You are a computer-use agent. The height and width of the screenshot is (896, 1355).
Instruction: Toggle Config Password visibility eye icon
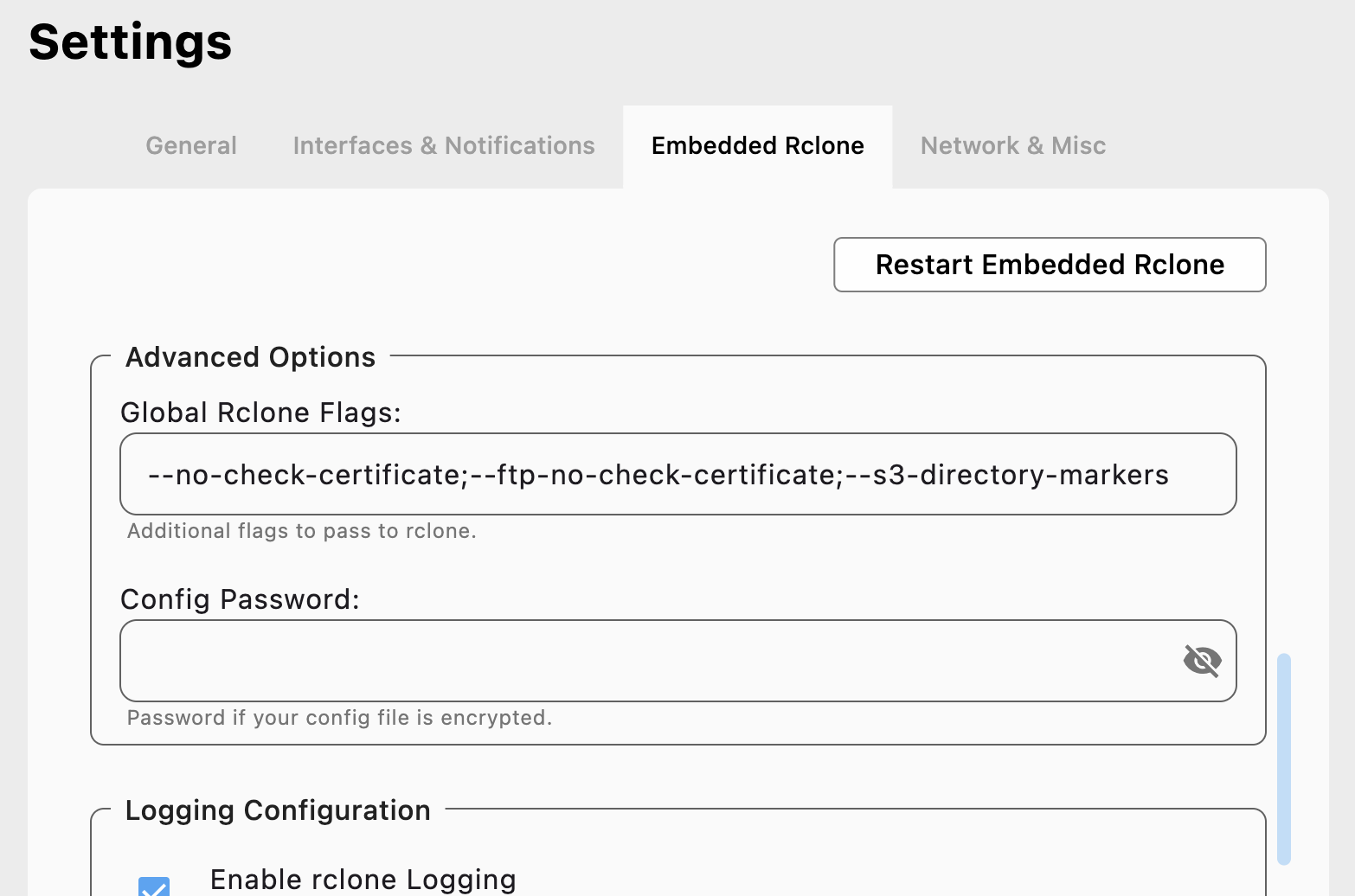pyautogui.click(x=1202, y=661)
